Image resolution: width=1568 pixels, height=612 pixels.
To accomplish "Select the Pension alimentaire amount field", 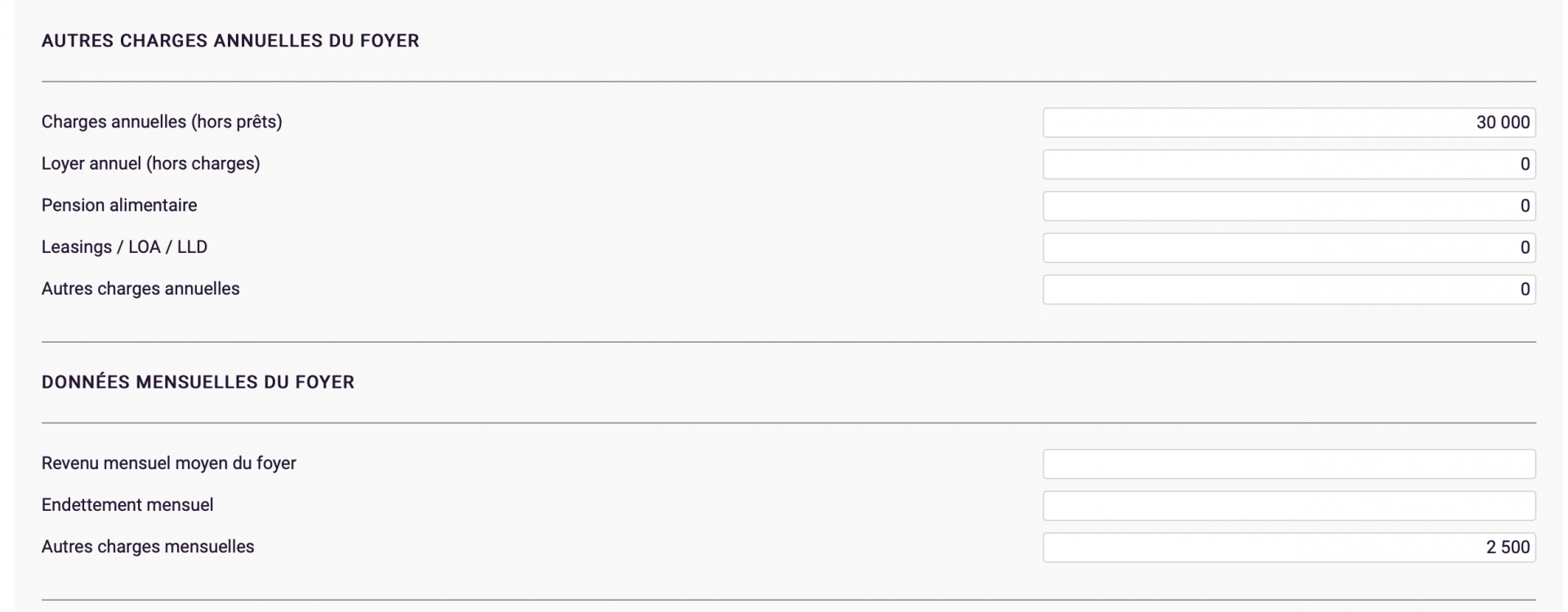I will coord(1289,206).
